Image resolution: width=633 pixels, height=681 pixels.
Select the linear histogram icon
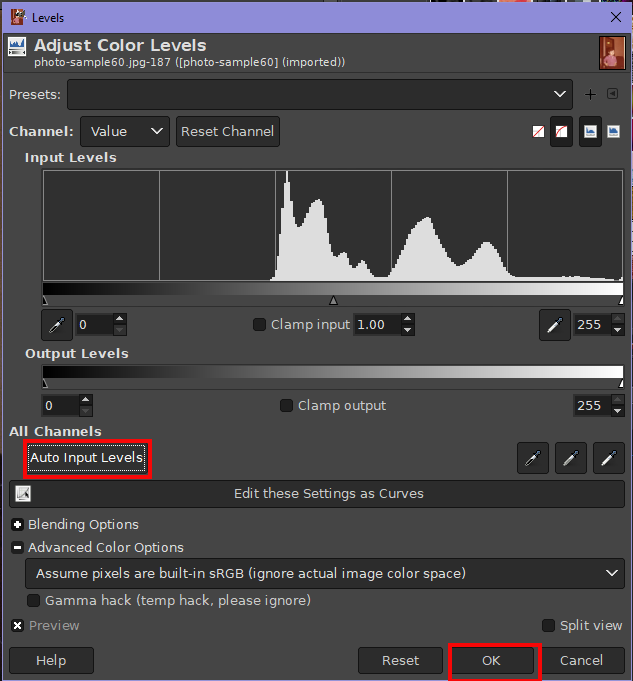(590, 132)
